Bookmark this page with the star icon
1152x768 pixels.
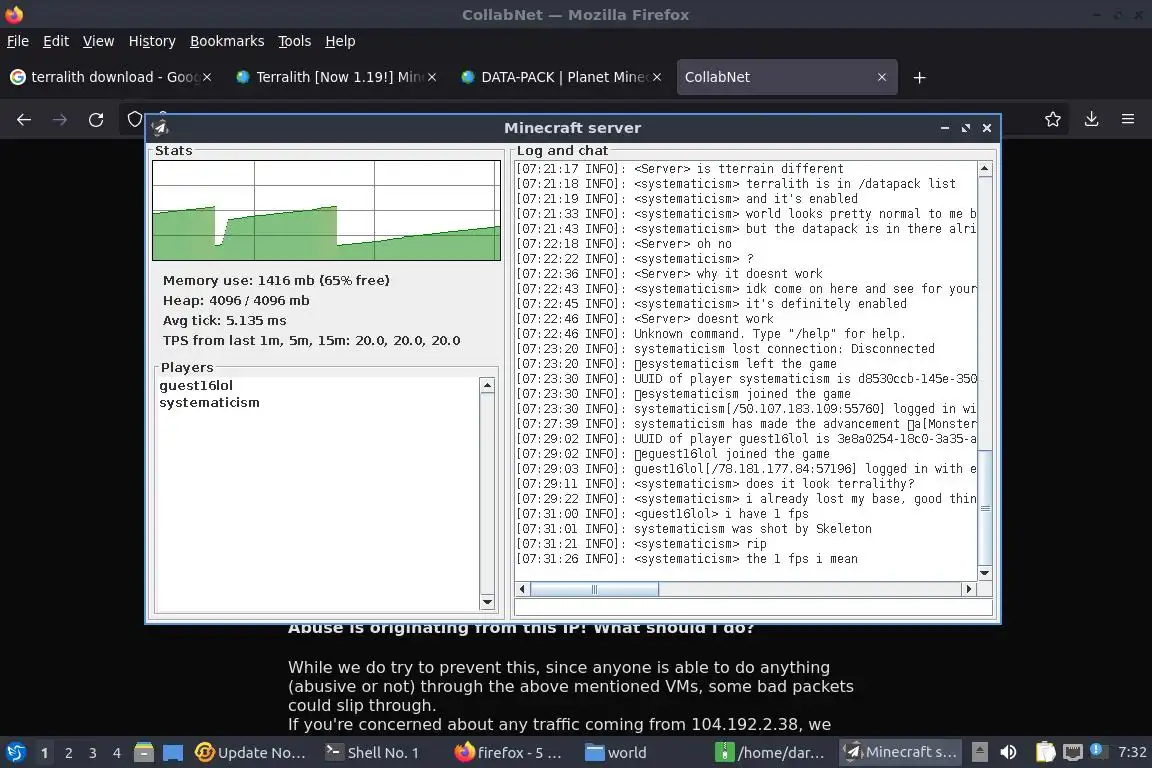tap(1053, 119)
